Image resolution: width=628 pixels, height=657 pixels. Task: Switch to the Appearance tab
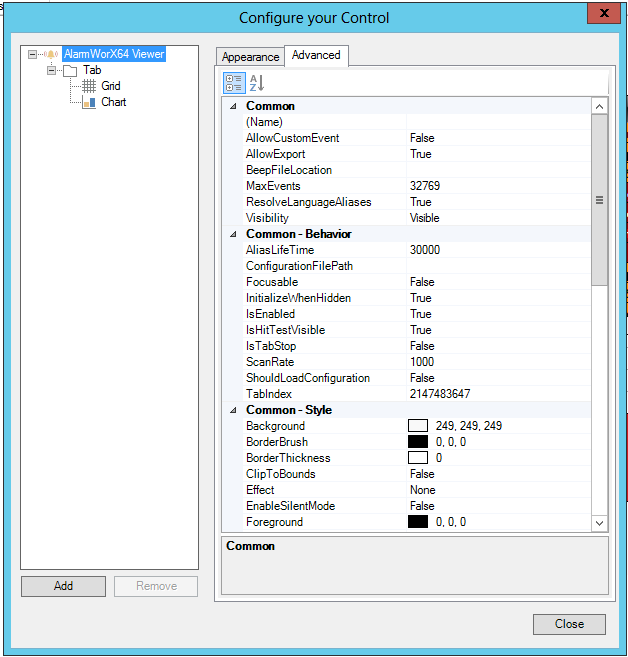250,57
